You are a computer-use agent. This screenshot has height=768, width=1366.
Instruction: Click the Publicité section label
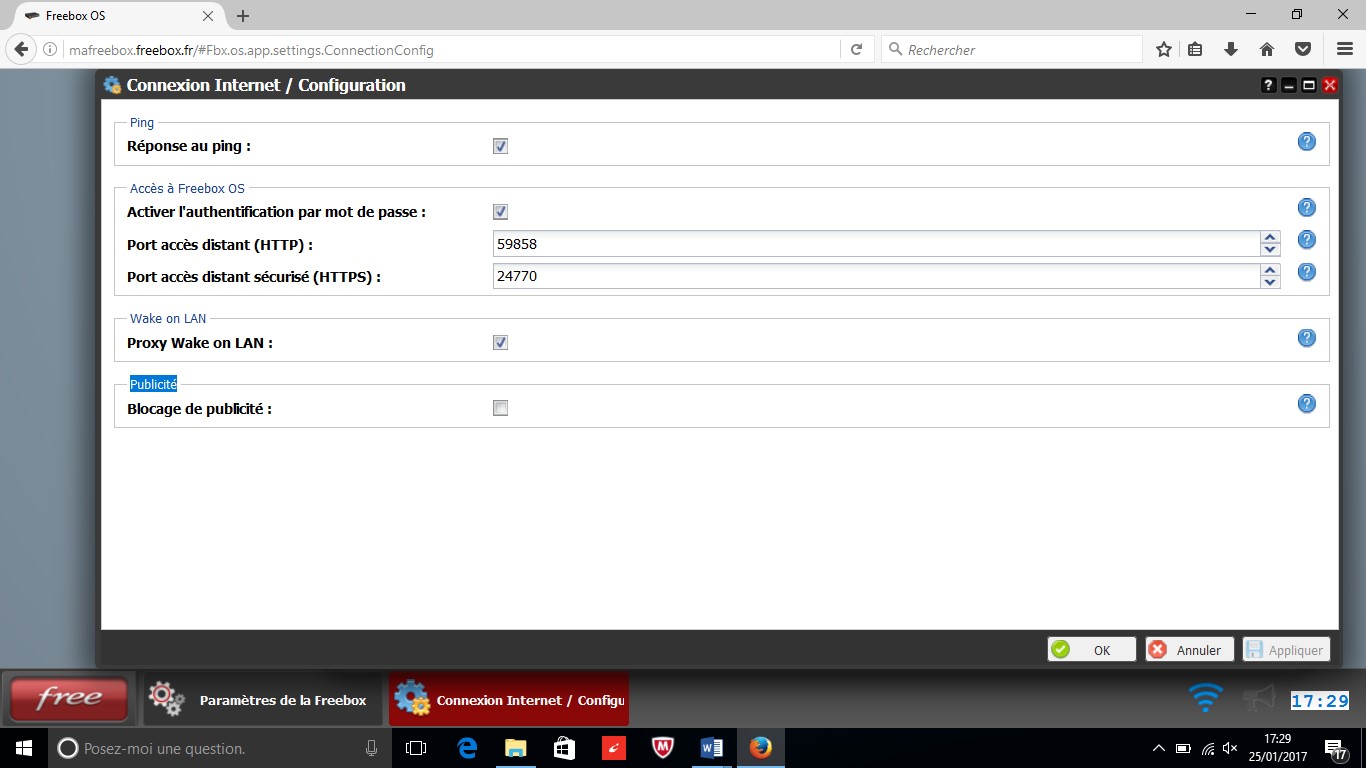pyautogui.click(x=153, y=384)
